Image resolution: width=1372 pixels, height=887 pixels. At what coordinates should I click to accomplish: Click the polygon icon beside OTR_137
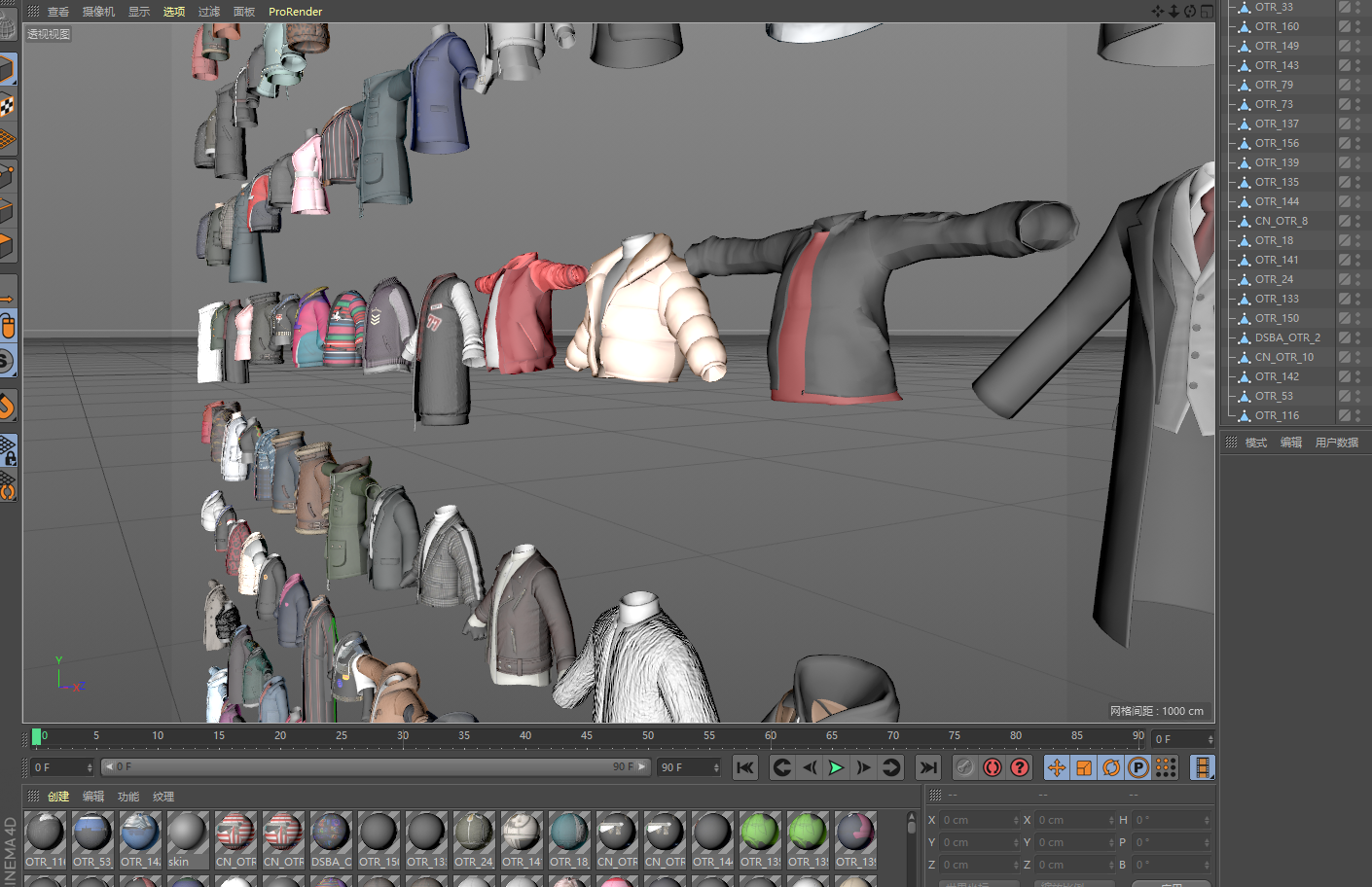pos(1245,124)
